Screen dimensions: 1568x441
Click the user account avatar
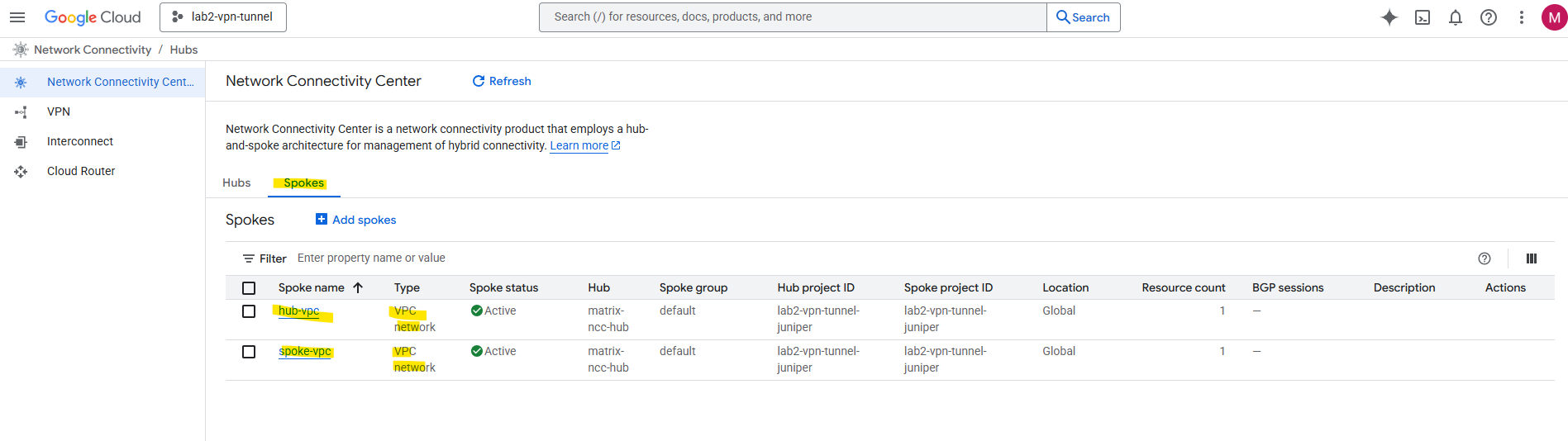[x=1553, y=17]
